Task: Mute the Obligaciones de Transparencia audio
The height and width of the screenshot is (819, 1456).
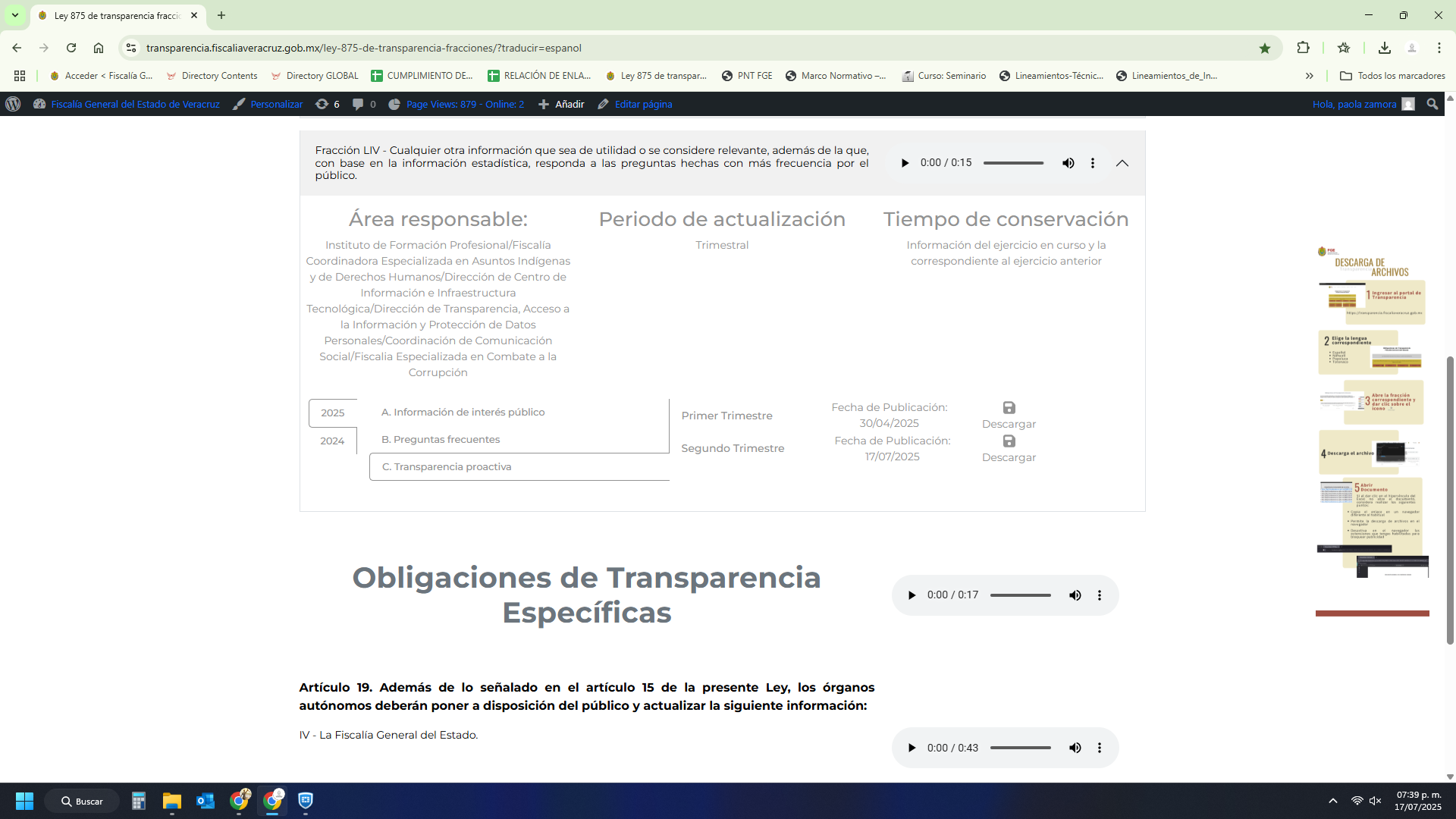Action: (x=1075, y=595)
